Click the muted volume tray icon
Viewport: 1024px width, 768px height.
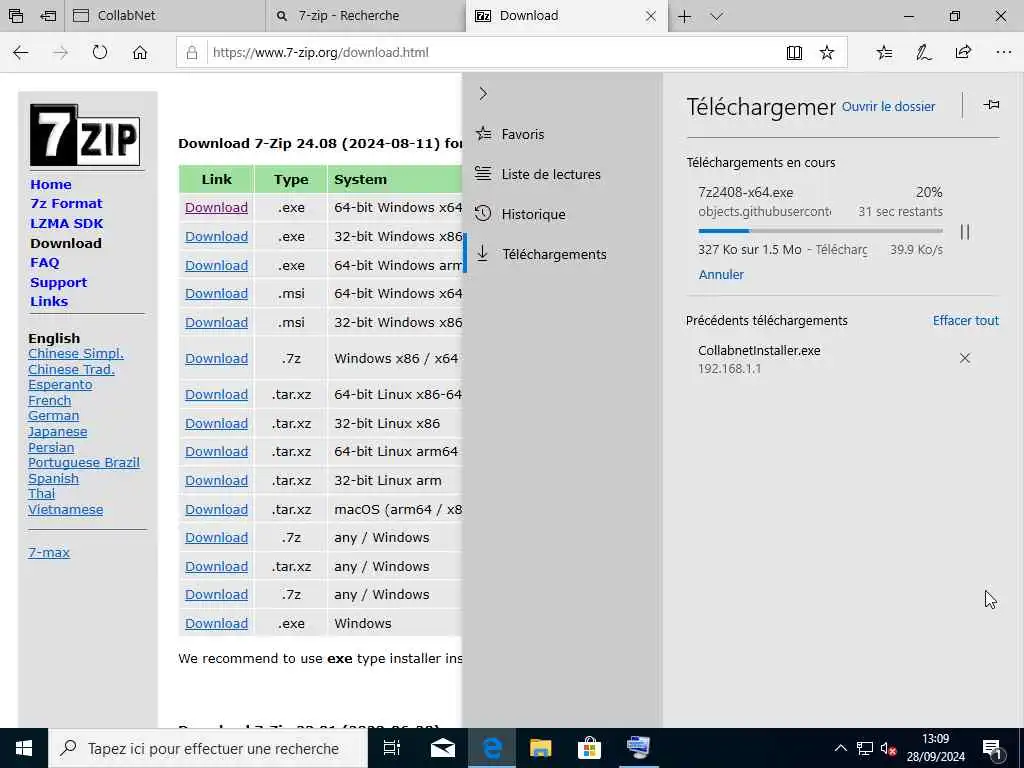888,748
